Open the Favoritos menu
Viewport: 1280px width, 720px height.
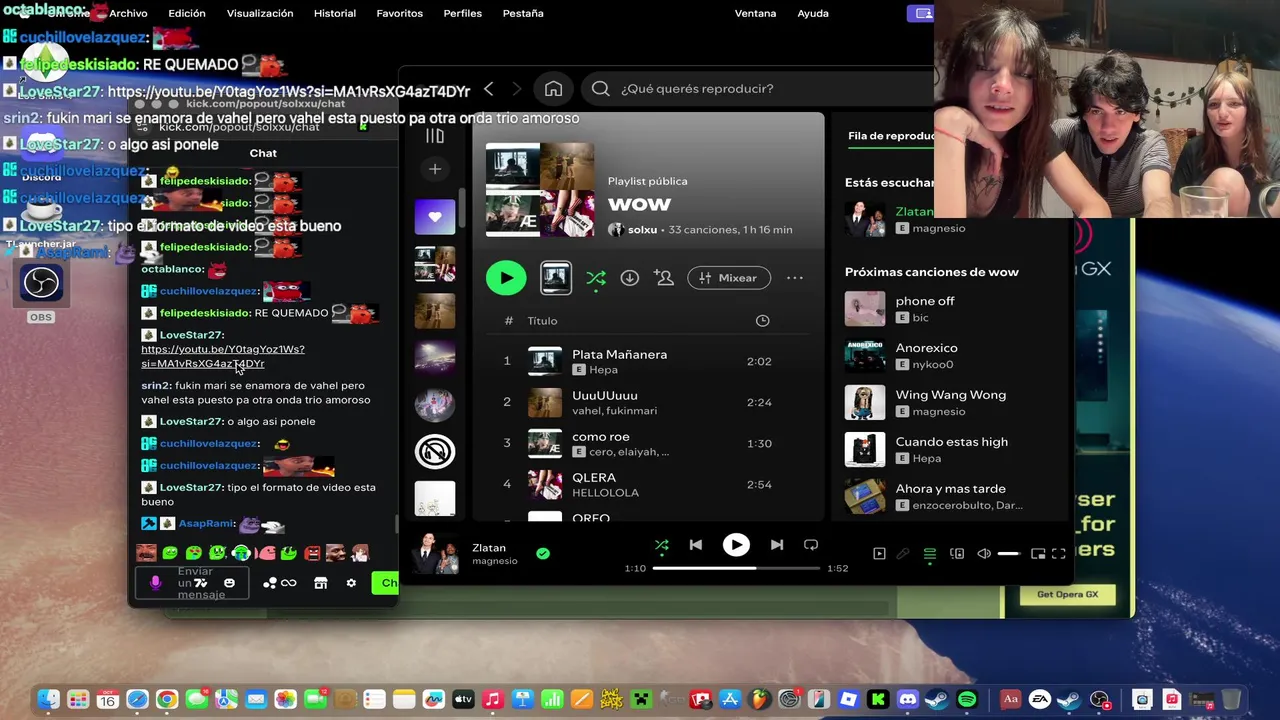399,13
